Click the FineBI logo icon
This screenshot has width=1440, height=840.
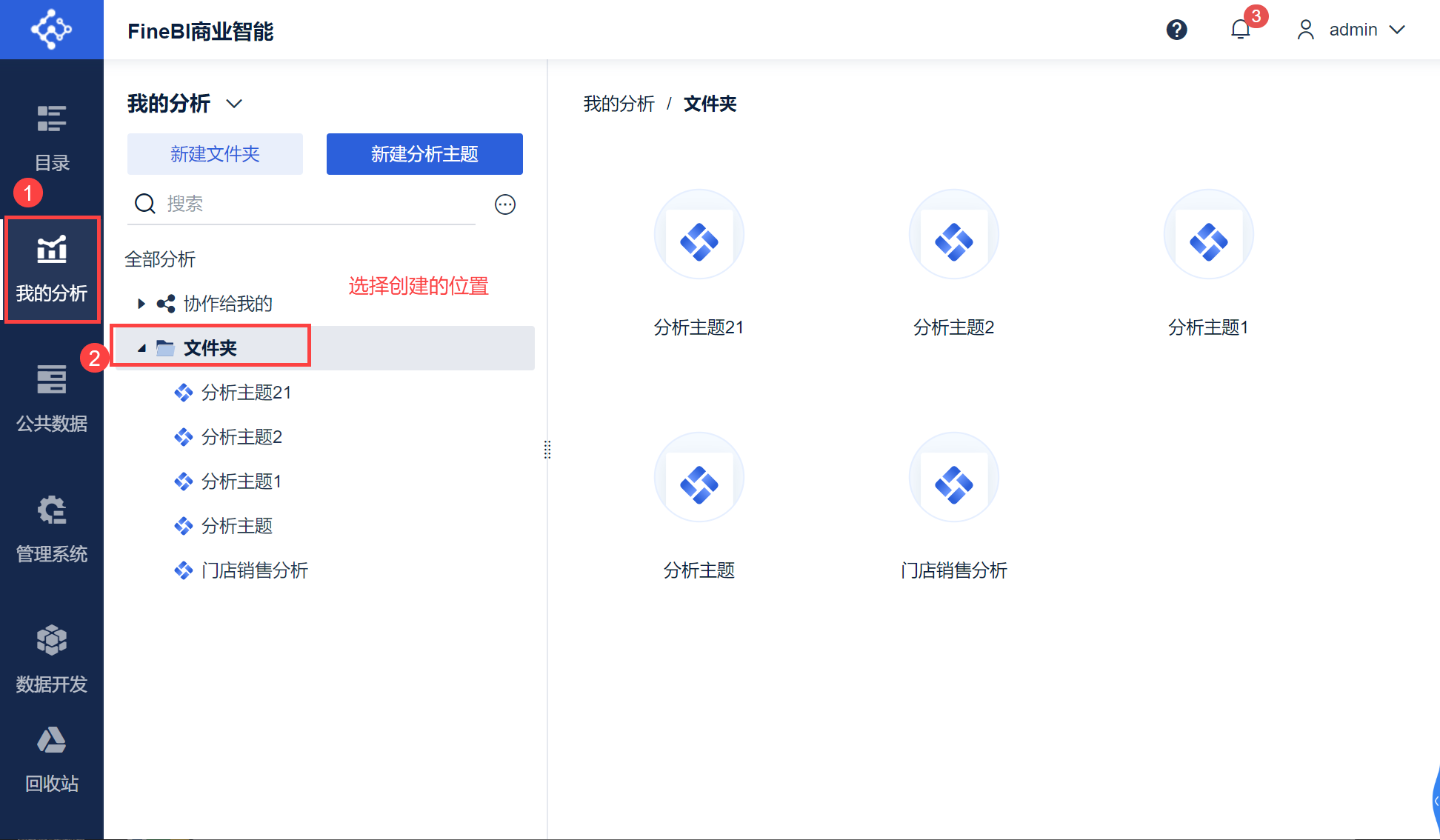pyautogui.click(x=51, y=30)
